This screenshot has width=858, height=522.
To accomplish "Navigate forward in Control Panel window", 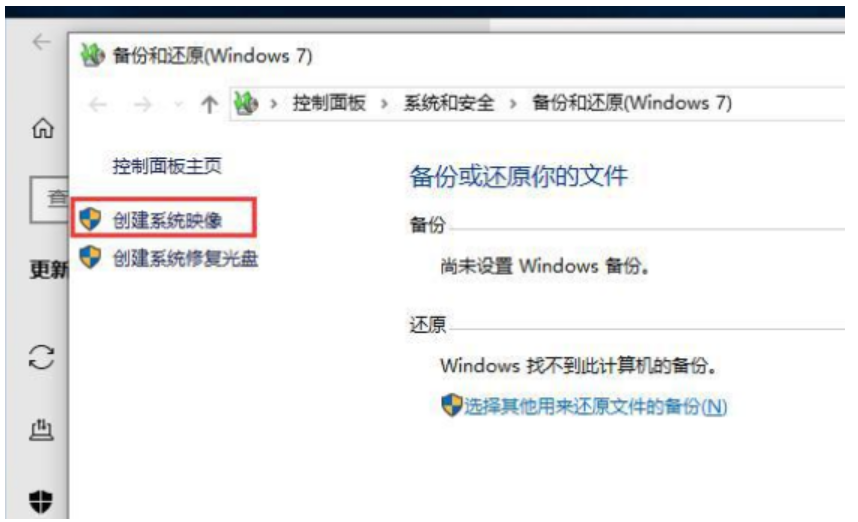I will coord(143,104).
